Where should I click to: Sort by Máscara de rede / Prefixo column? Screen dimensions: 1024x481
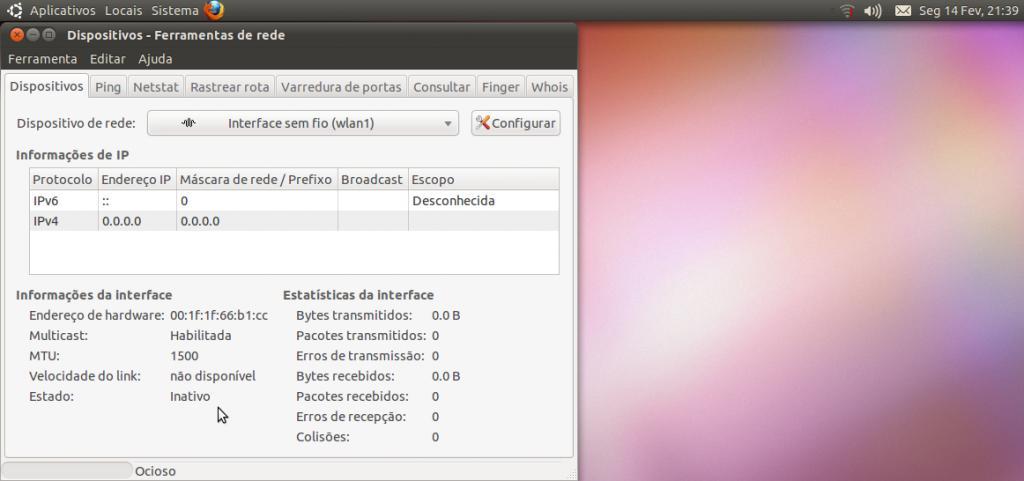pos(257,179)
